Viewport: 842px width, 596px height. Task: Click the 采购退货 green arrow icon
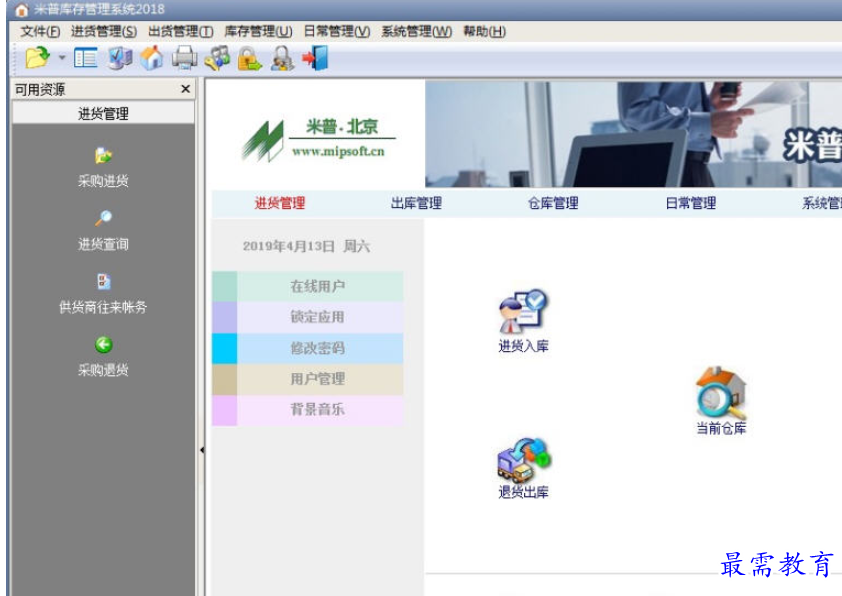[104, 345]
